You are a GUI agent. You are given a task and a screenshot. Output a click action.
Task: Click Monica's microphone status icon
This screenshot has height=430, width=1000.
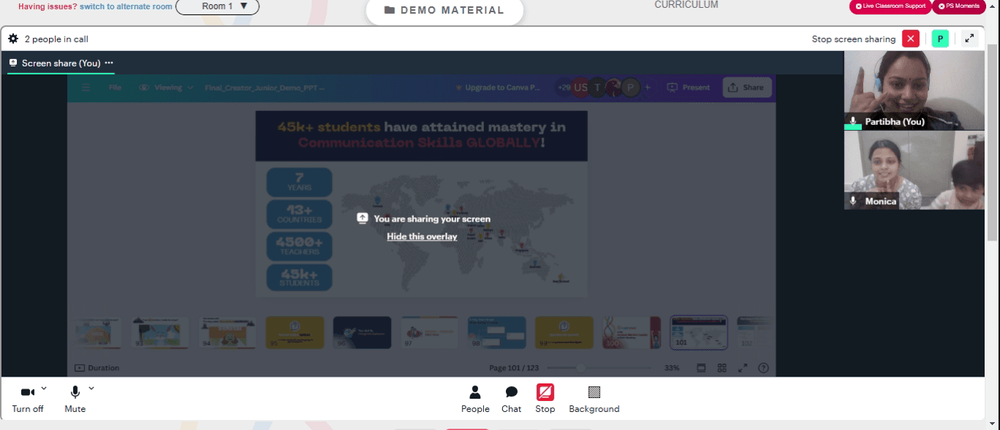click(x=853, y=201)
